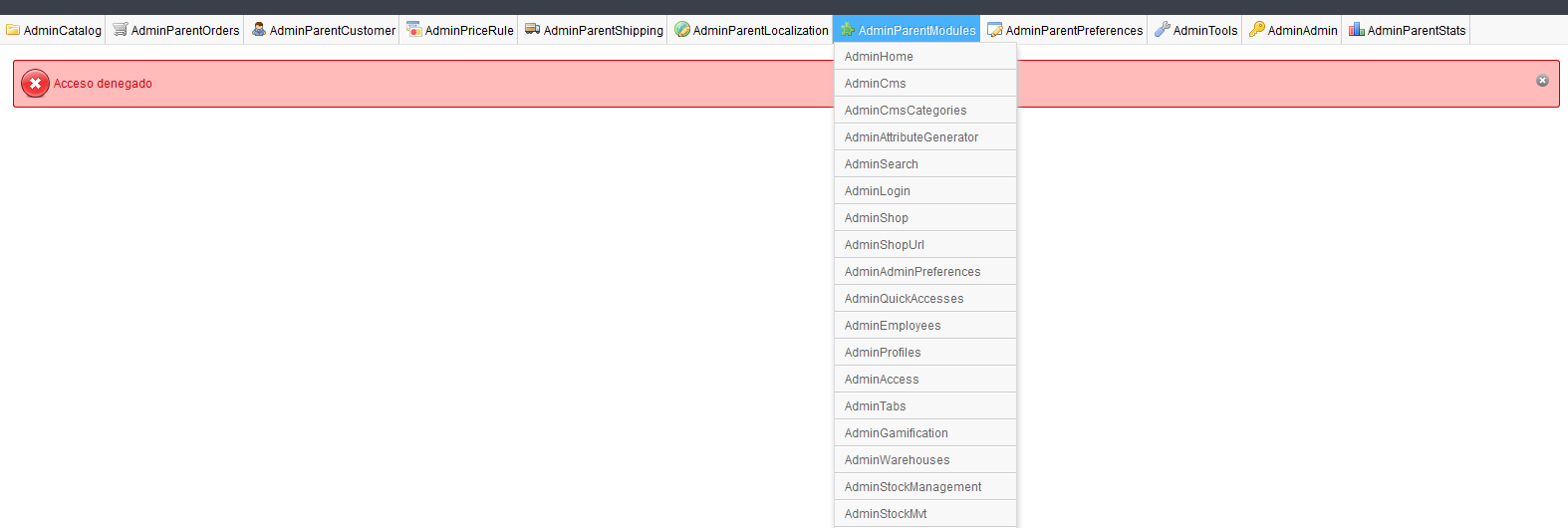Viewport: 1568px width, 528px height.
Task: Click the bar chart icon beside AdminParentStats
Action: (x=1357, y=30)
